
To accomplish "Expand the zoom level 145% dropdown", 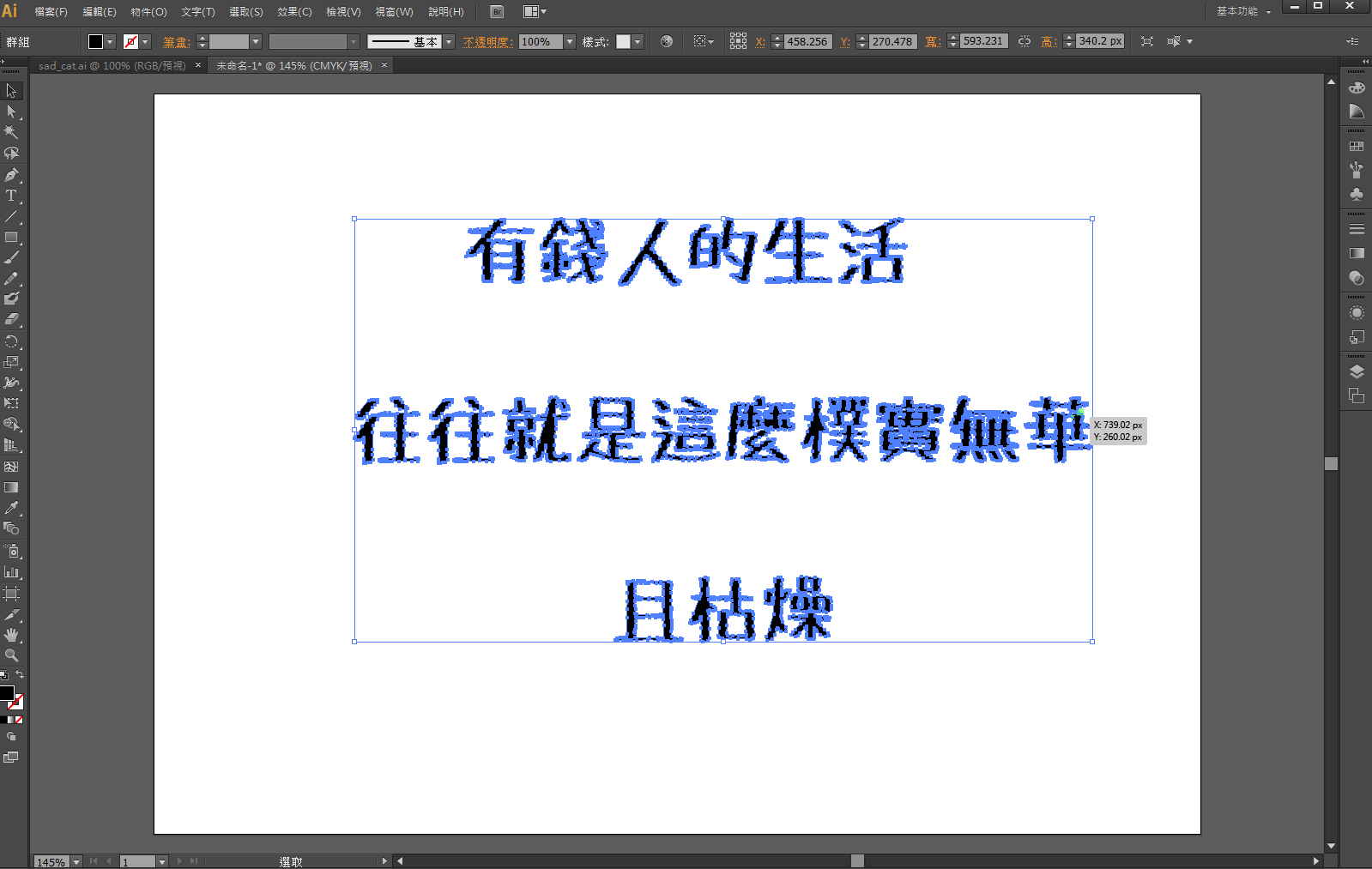I will [x=76, y=861].
